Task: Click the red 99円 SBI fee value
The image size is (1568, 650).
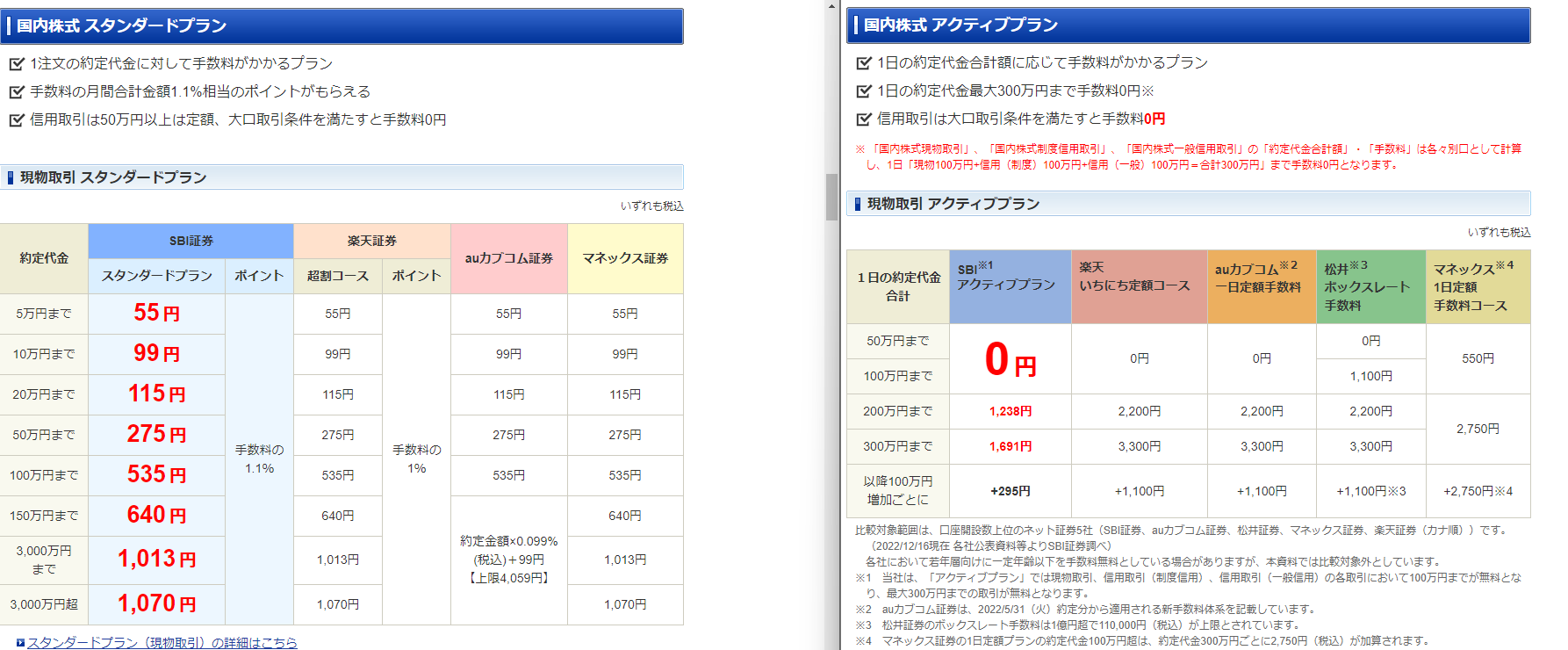Action: click(x=157, y=353)
